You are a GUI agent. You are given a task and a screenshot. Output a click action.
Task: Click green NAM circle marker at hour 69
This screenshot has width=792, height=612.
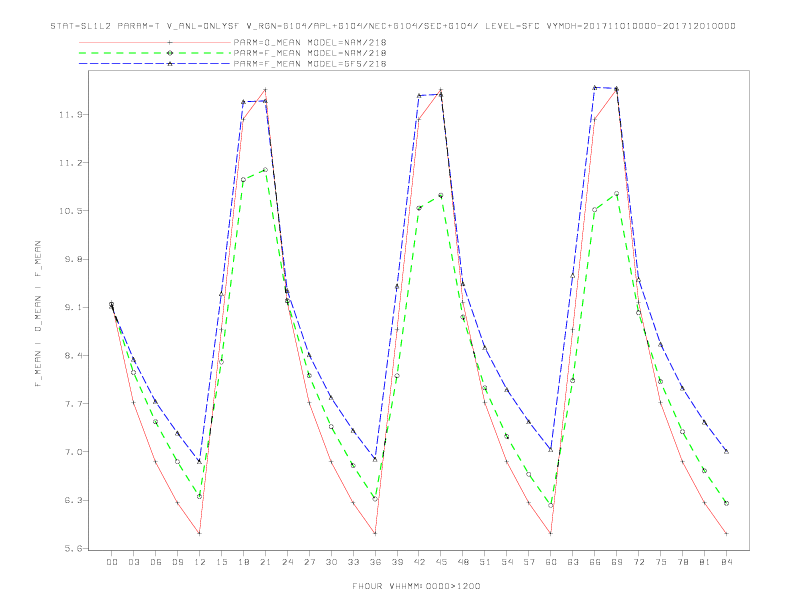tap(617, 193)
